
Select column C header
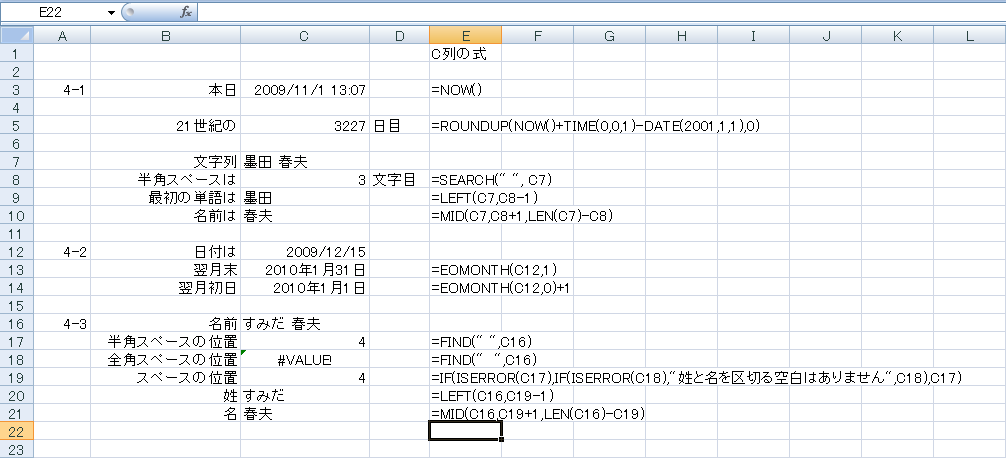[x=304, y=37]
